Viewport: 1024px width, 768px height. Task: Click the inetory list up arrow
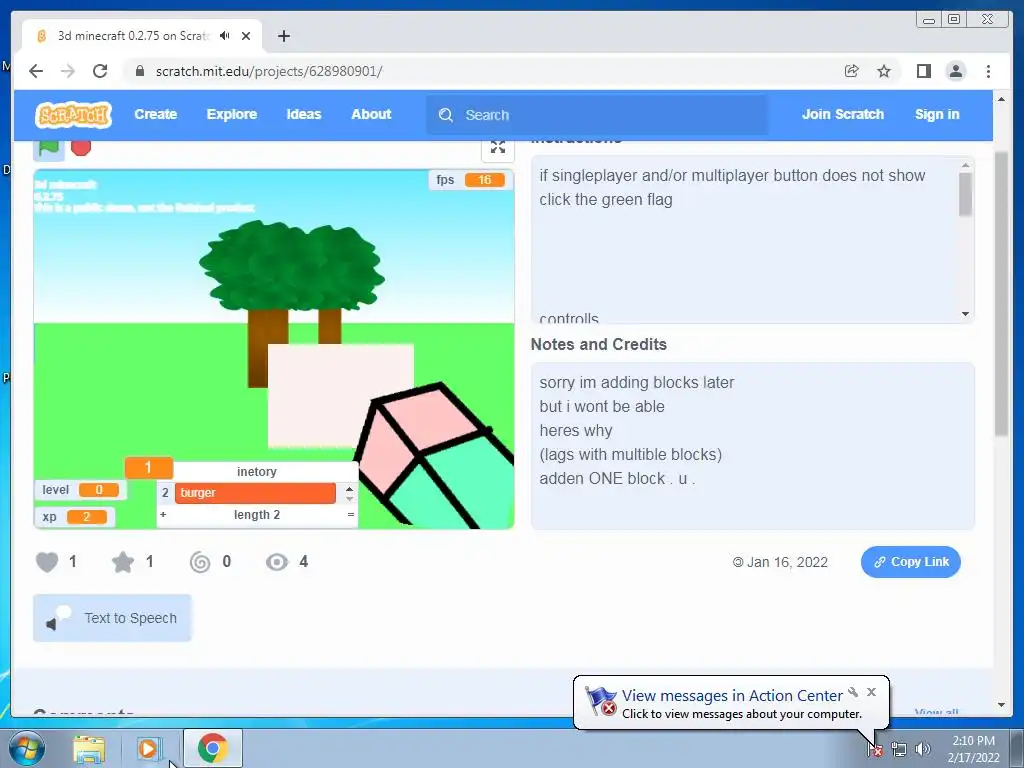349,488
